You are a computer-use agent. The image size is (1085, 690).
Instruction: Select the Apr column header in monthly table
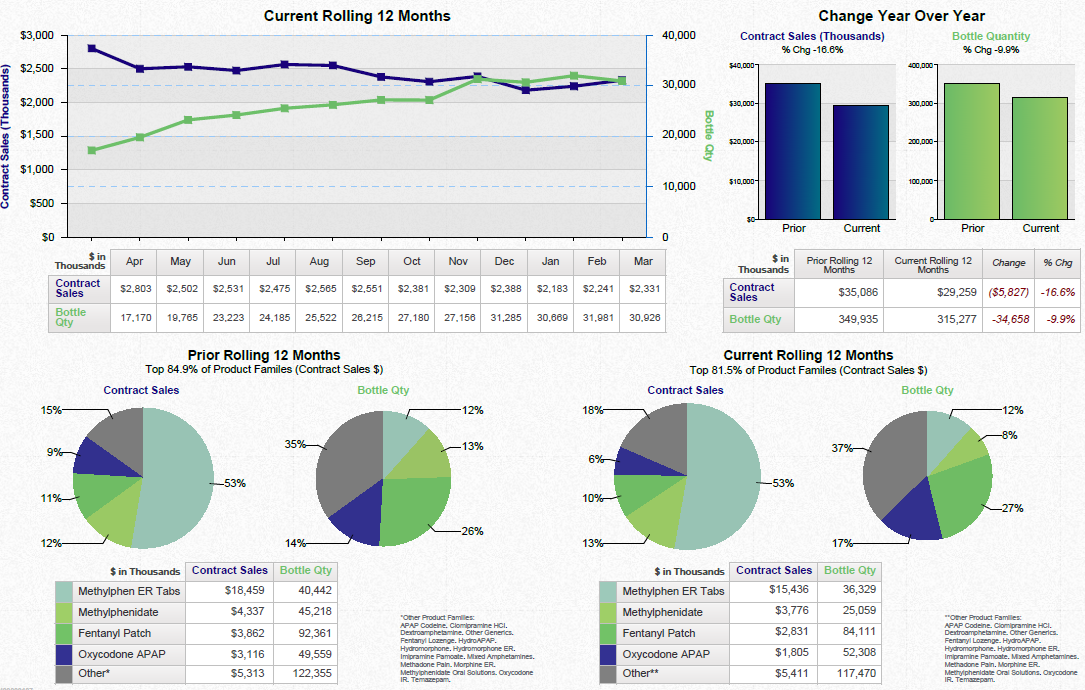(134, 262)
